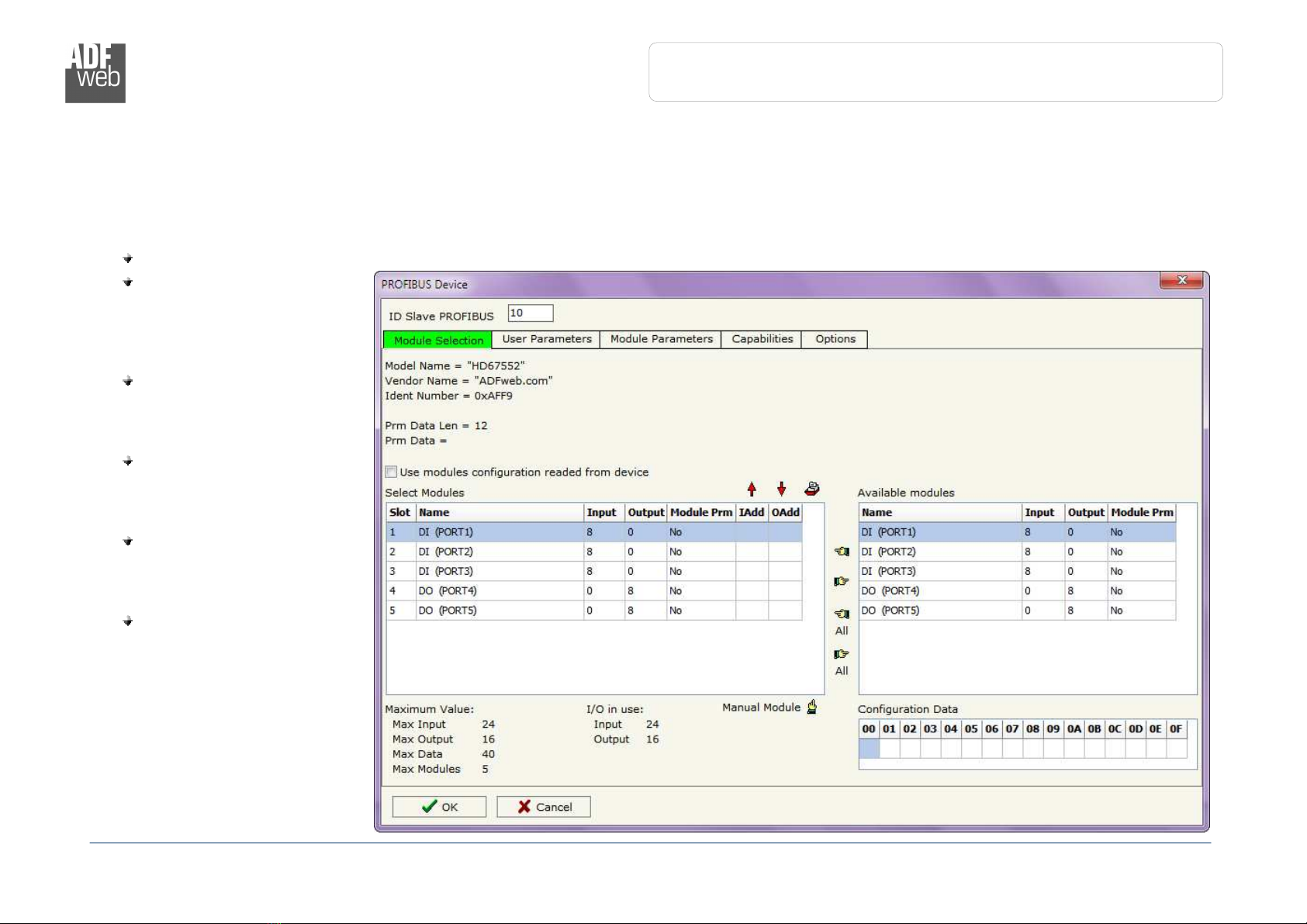This screenshot has height=924, width=1307.
Task: Click the Max Data value 40
Action: [x=488, y=754]
